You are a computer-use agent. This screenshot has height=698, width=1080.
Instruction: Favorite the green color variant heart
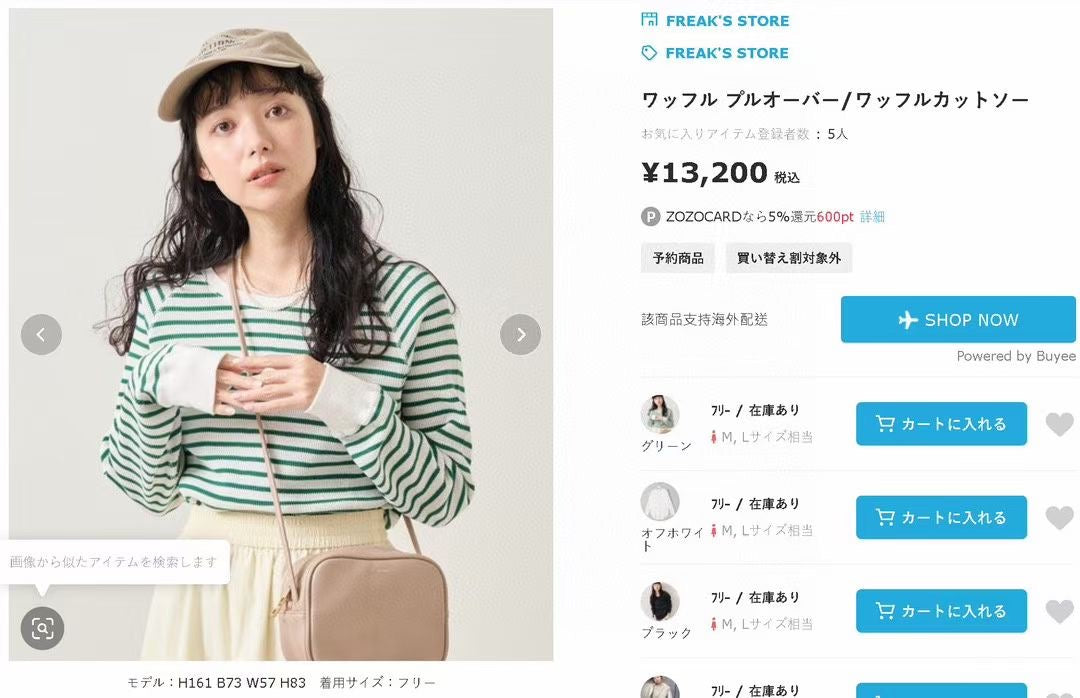(x=1059, y=425)
